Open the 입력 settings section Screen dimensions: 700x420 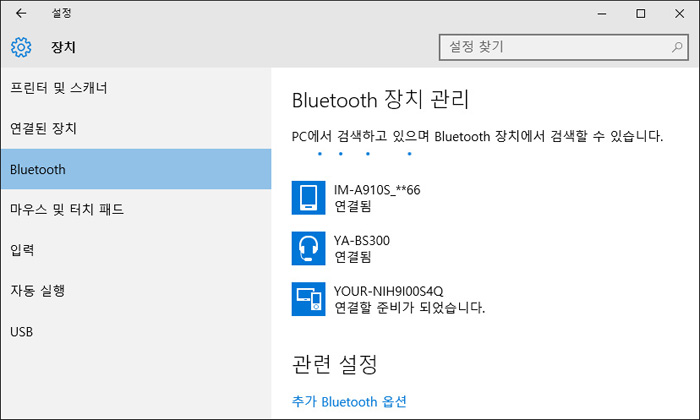tap(136, 250)
